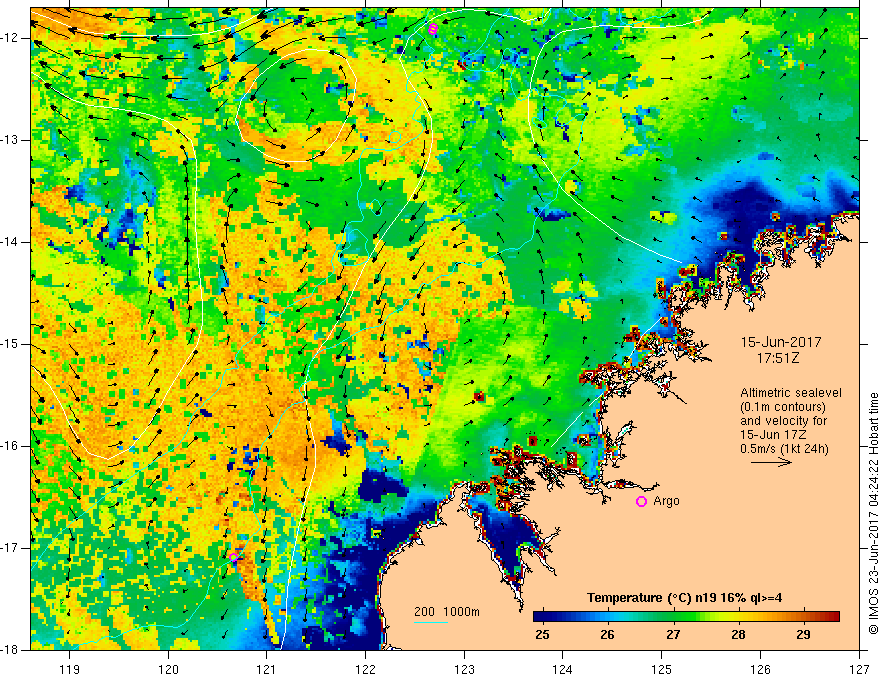Click the colorbar tick label '28'
This screenshot has width=880, height=680.
[739, 635]
